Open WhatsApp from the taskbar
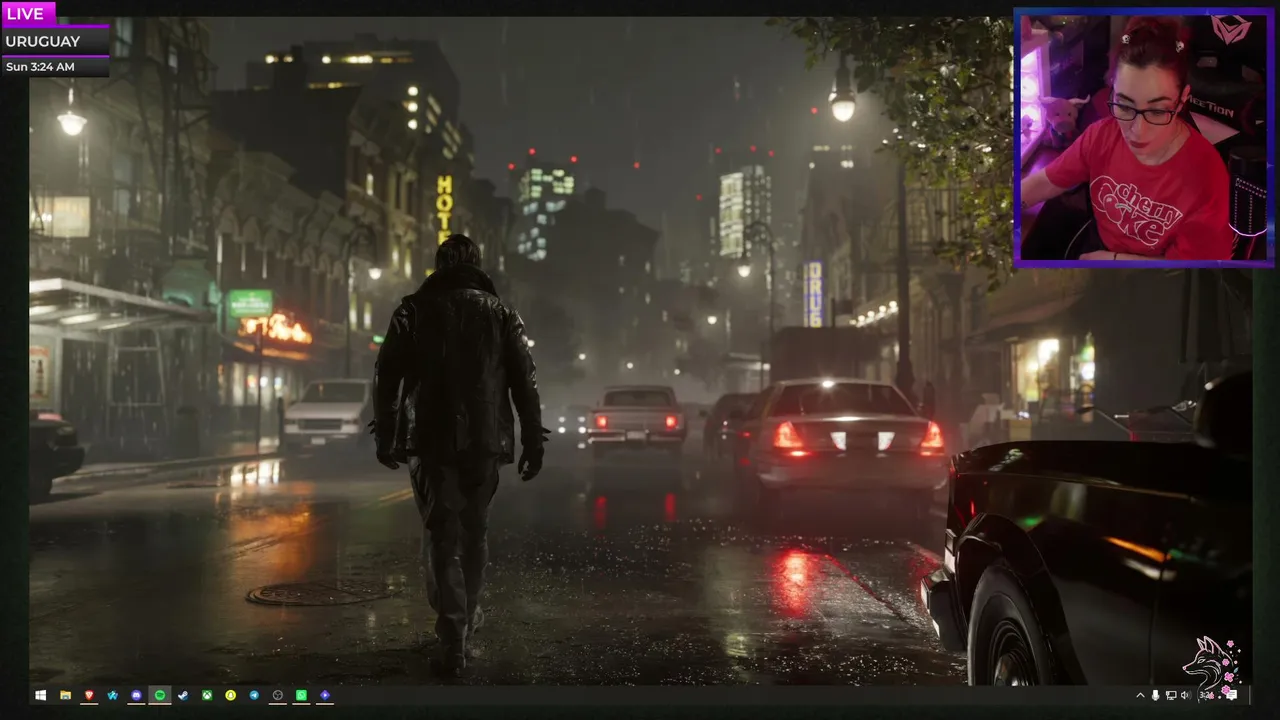The height and width of the screenshot is (720, 1280). coord(301,695)
